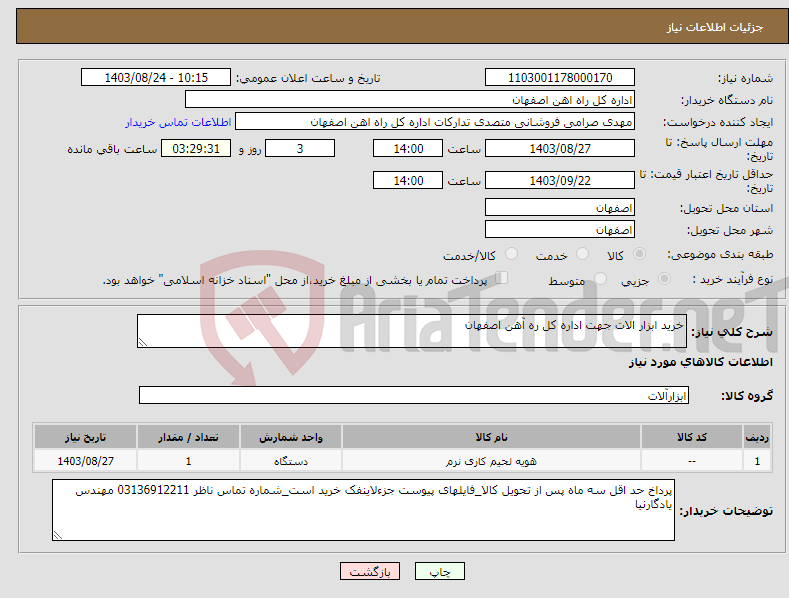The image size is (789, 598).
Task: Click the تاریخ نیاز column header
Action: click(86, 437)
